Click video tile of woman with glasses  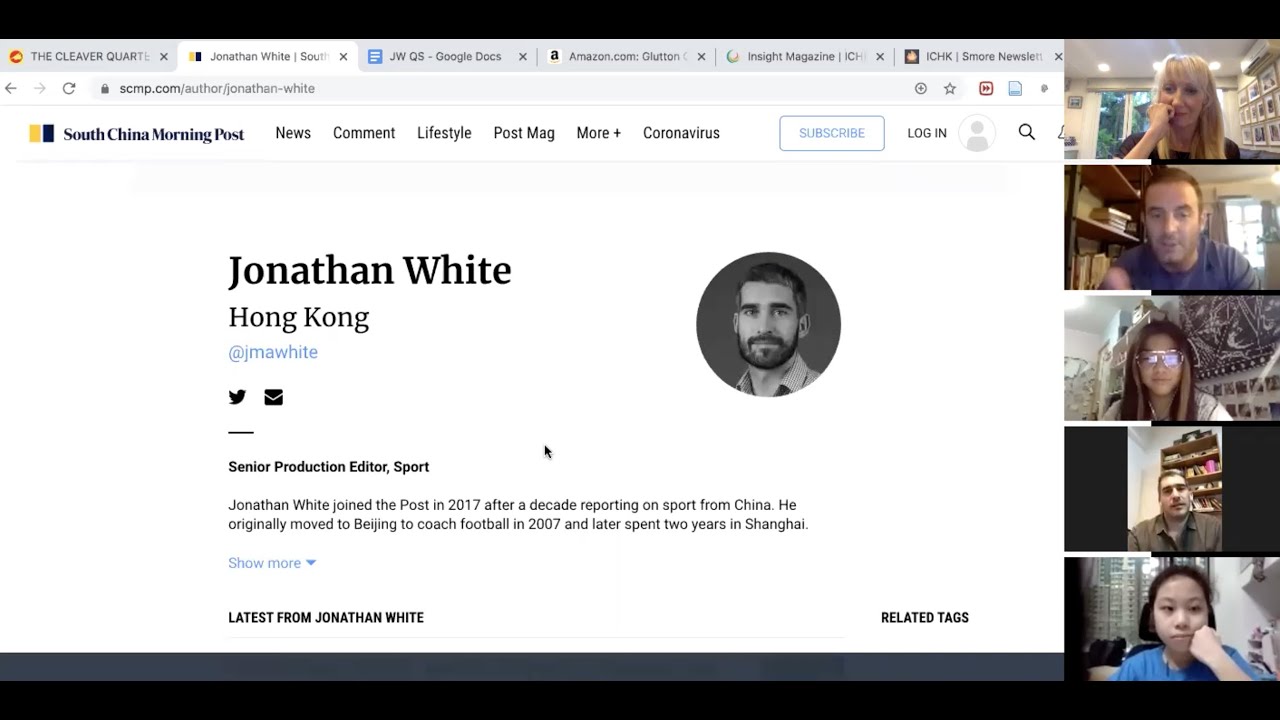1172,358
